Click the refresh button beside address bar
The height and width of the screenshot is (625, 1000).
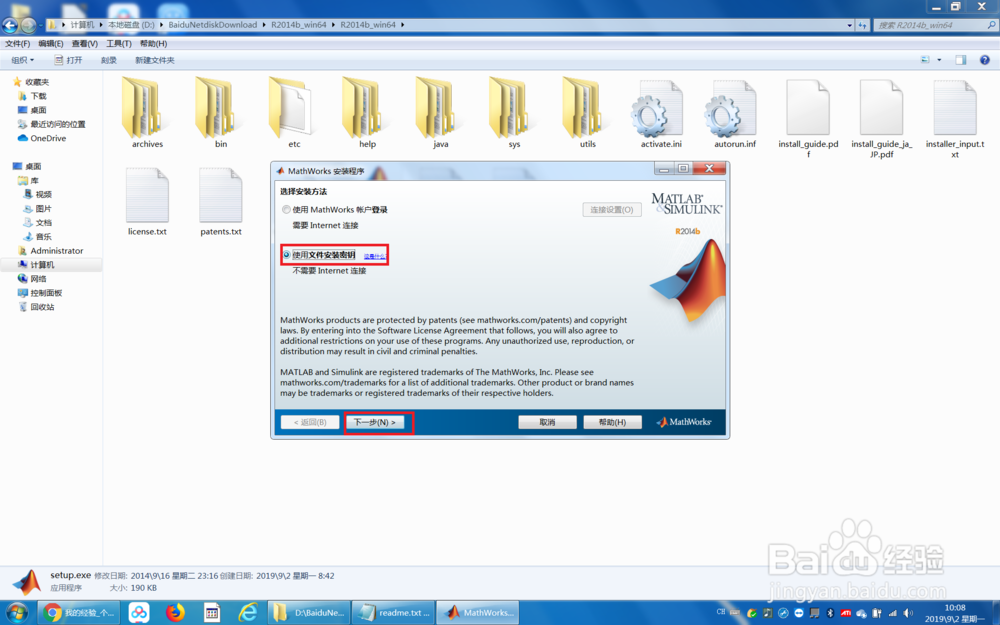click(x=862, y=25)
